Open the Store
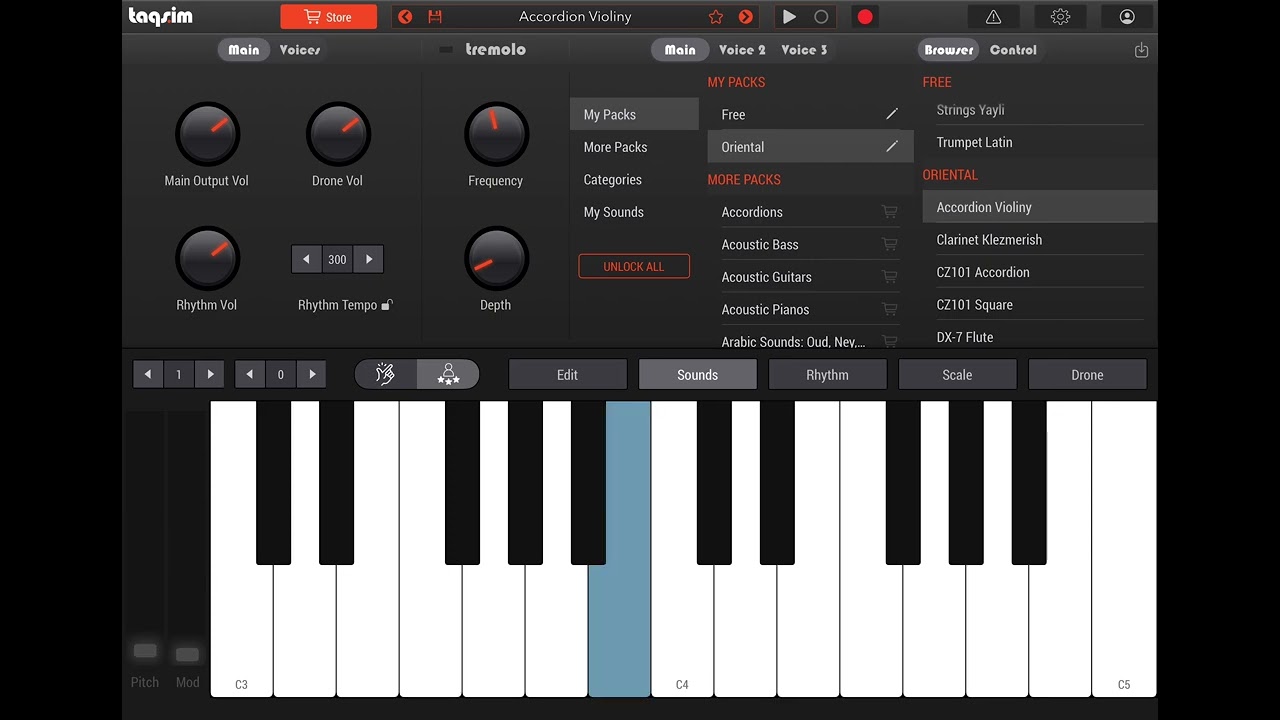The image size is (1280, 720). [328, 17]
